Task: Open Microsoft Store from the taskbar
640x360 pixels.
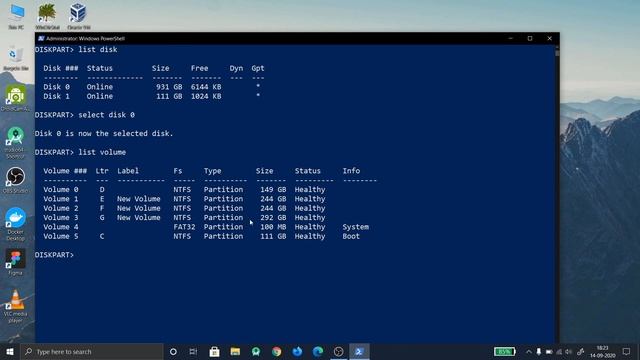Action: pos(214,351)
